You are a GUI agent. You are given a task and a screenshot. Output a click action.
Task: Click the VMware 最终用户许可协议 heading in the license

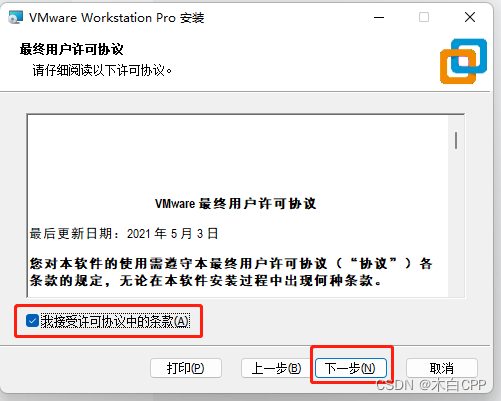[x=236, y=203]
